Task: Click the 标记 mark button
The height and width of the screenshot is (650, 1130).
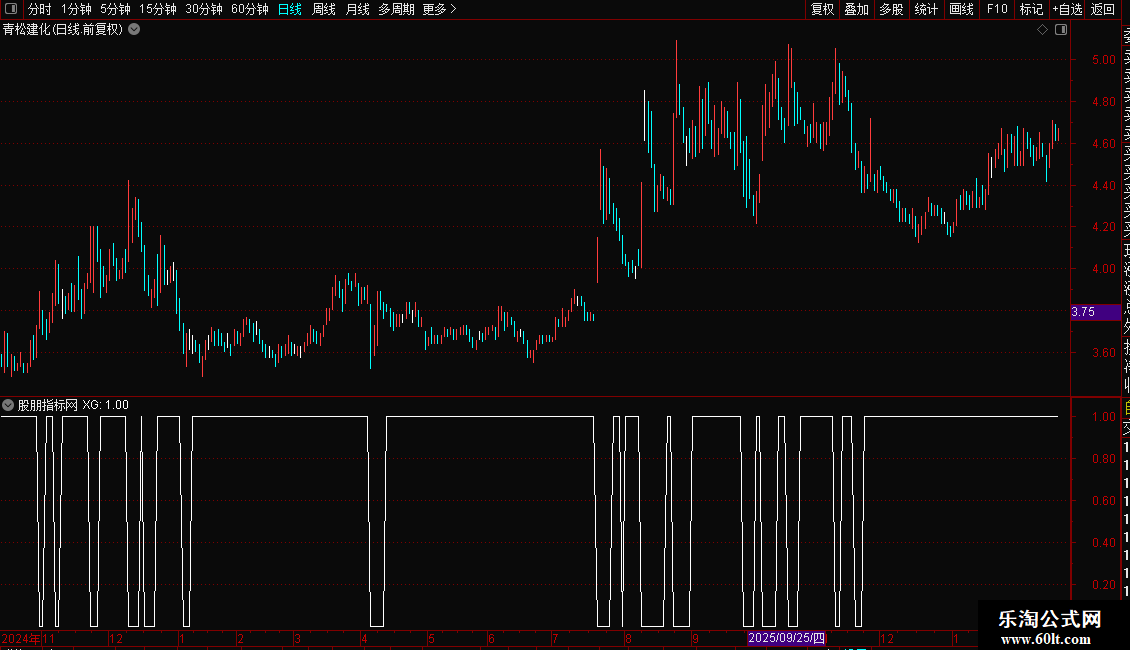Action: [1031, 9]
